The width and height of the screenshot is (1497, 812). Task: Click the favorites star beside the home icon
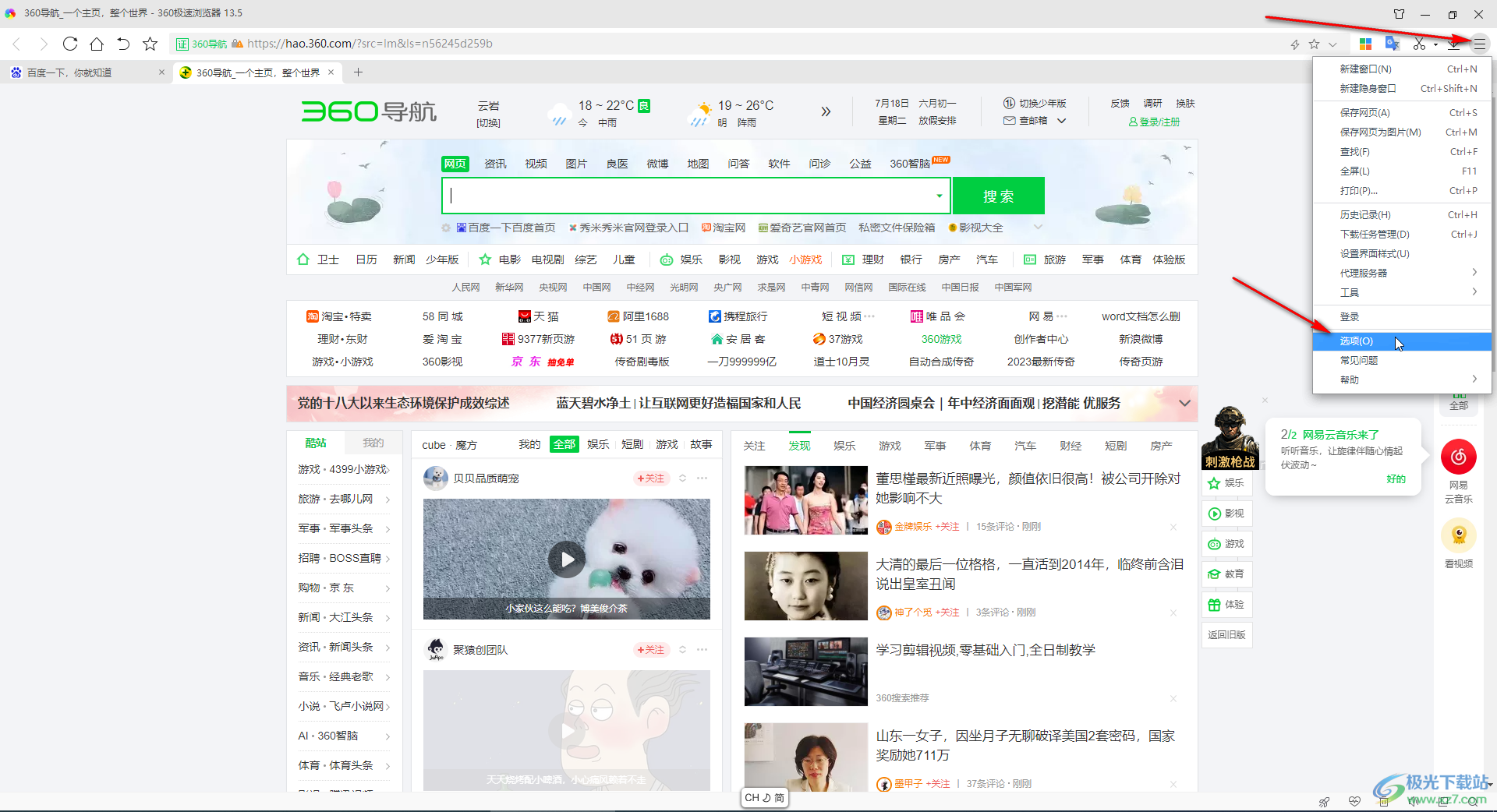[150, 44]
